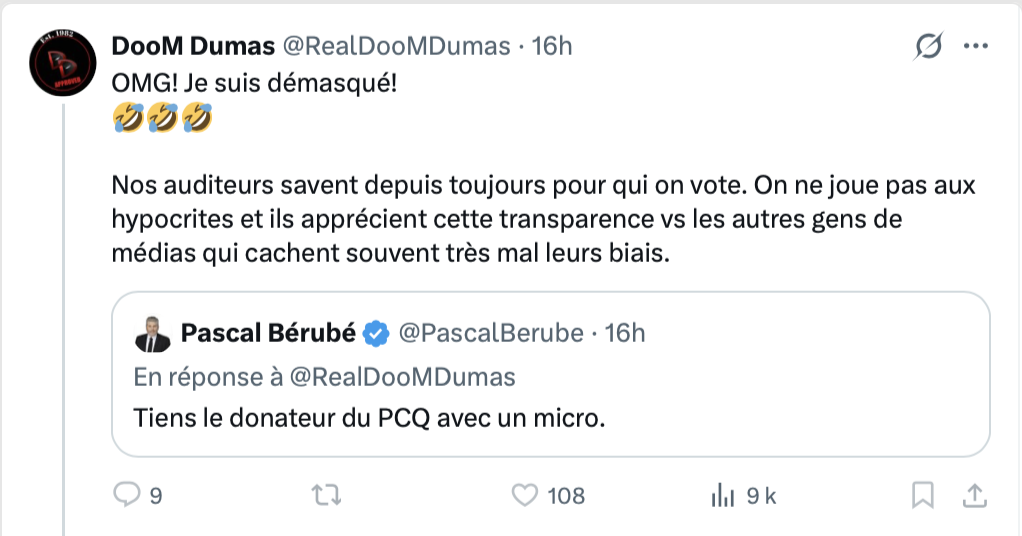Viewport: 1022px width, 536px height.
Task: Open Pascal Bérubé's quoted avatar
Action: [152, 336]
